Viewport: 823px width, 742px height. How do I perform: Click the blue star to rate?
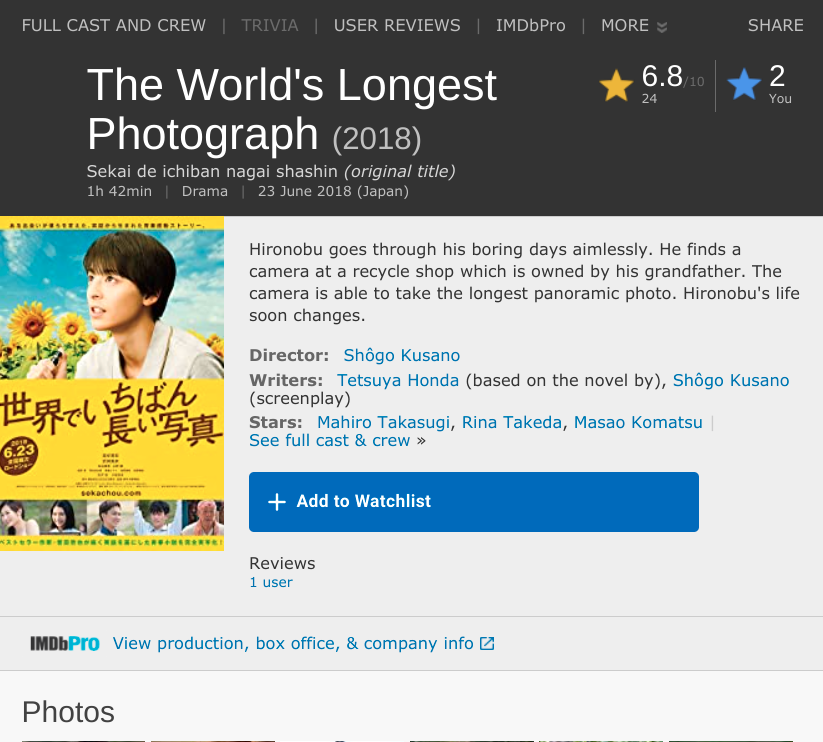pos(744,84)
